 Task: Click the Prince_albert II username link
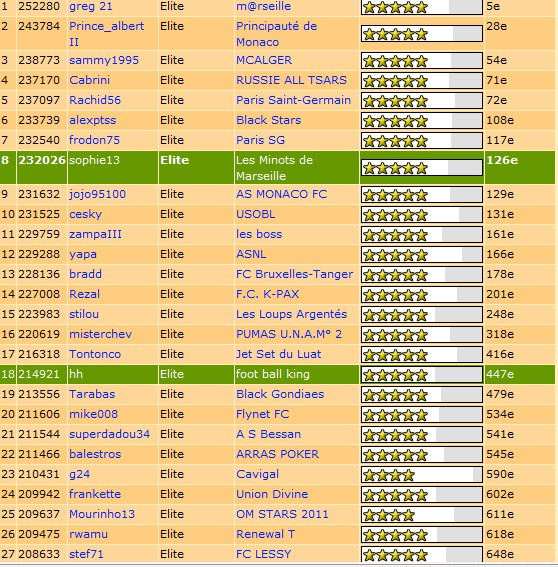(x=106, y=34)
